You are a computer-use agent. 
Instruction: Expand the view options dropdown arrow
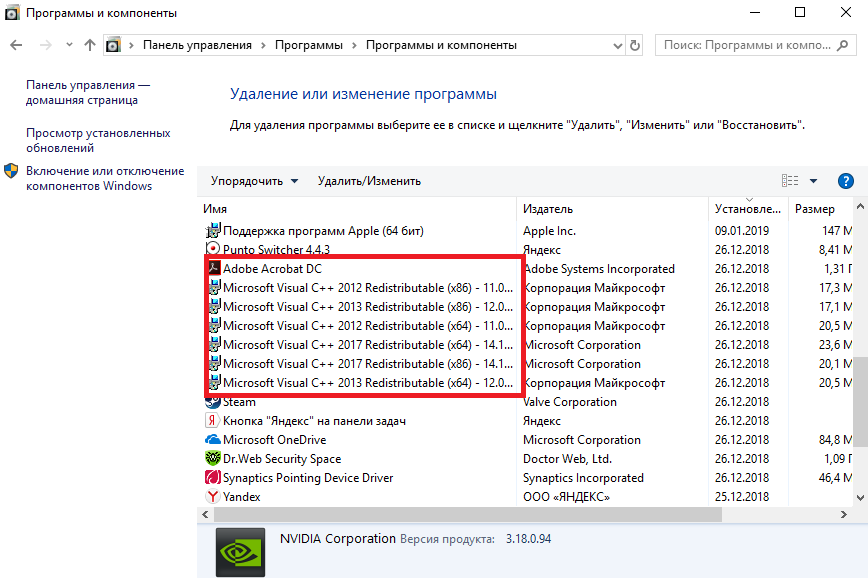[813, 181]
